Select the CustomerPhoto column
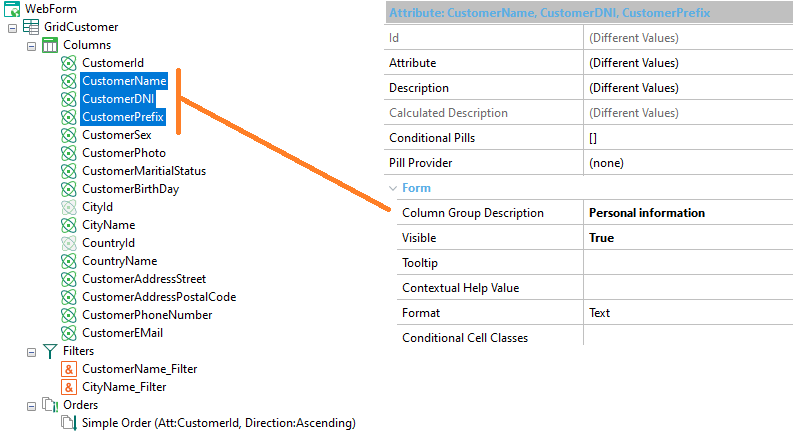Viewport: 793px width, 446px height. (x=124, y=153)
